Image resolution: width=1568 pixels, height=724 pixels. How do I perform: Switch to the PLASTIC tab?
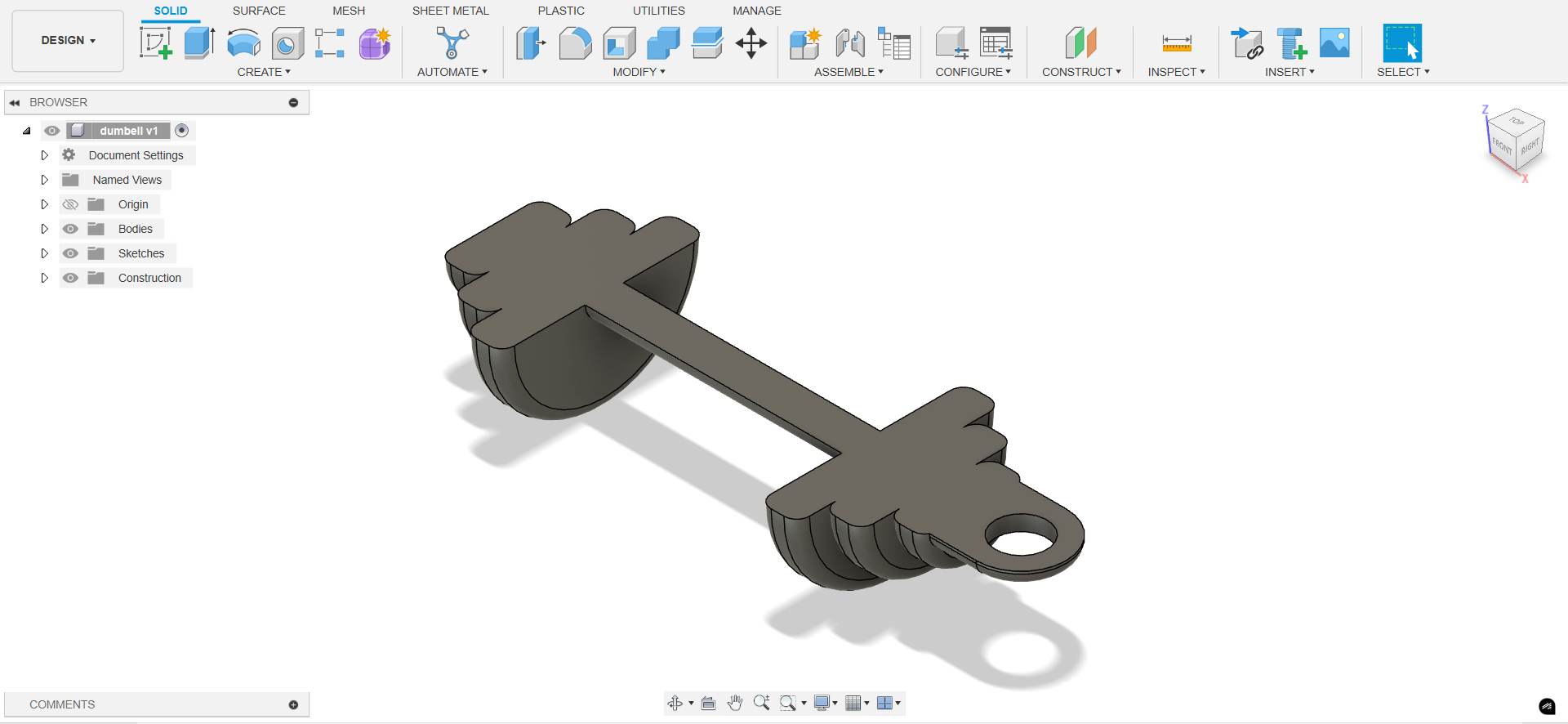[x=561, y=11]
